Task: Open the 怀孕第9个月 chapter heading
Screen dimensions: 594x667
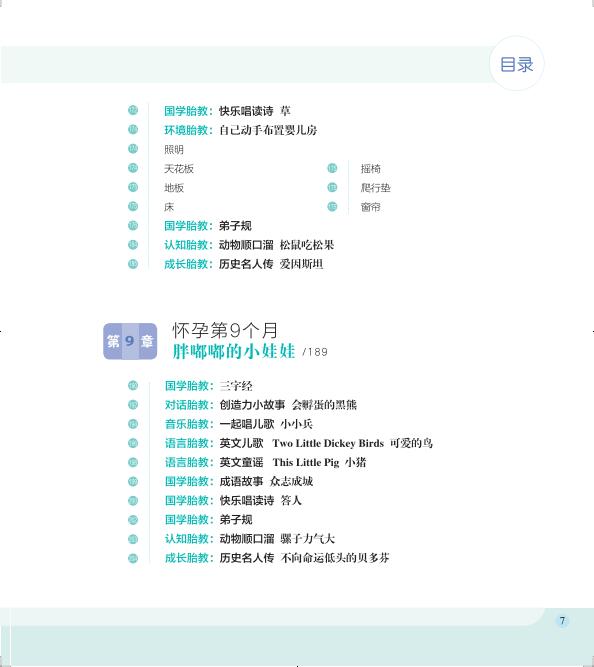Action: click(x=225, y=330)
